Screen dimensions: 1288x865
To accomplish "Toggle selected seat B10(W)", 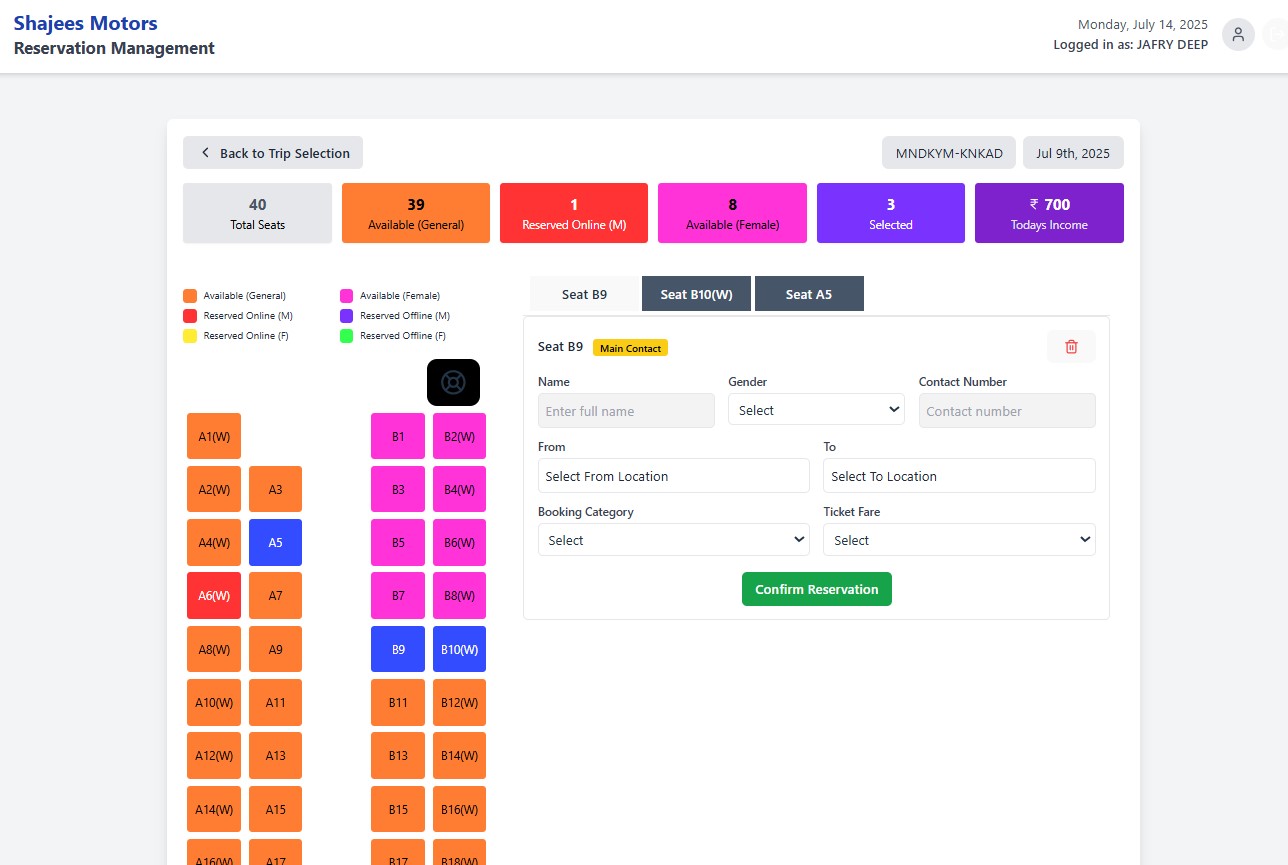I will (459, 649).
